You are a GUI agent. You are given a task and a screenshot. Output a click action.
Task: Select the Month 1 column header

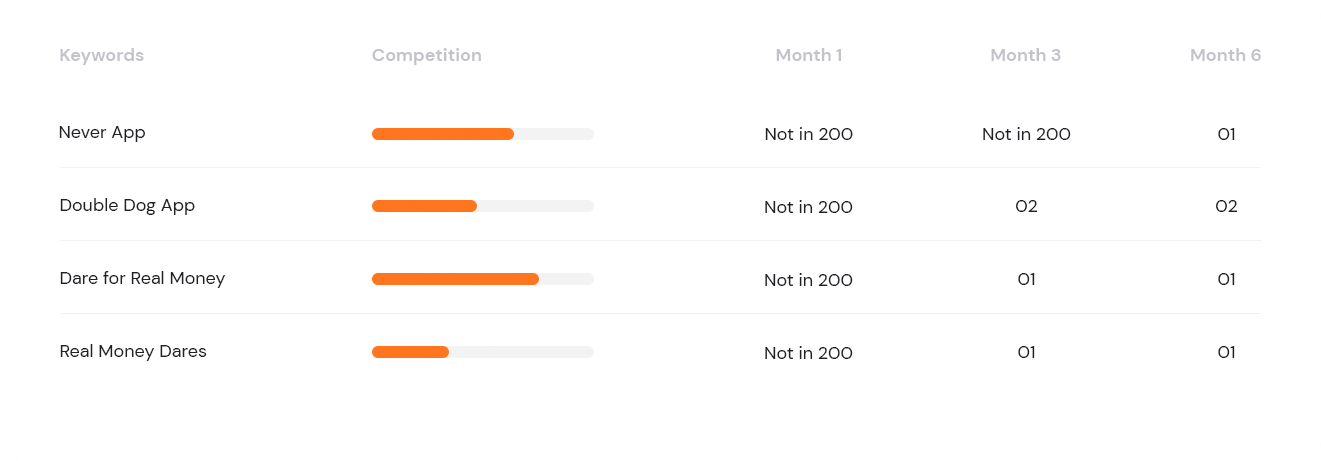click(x=809, y=55)
